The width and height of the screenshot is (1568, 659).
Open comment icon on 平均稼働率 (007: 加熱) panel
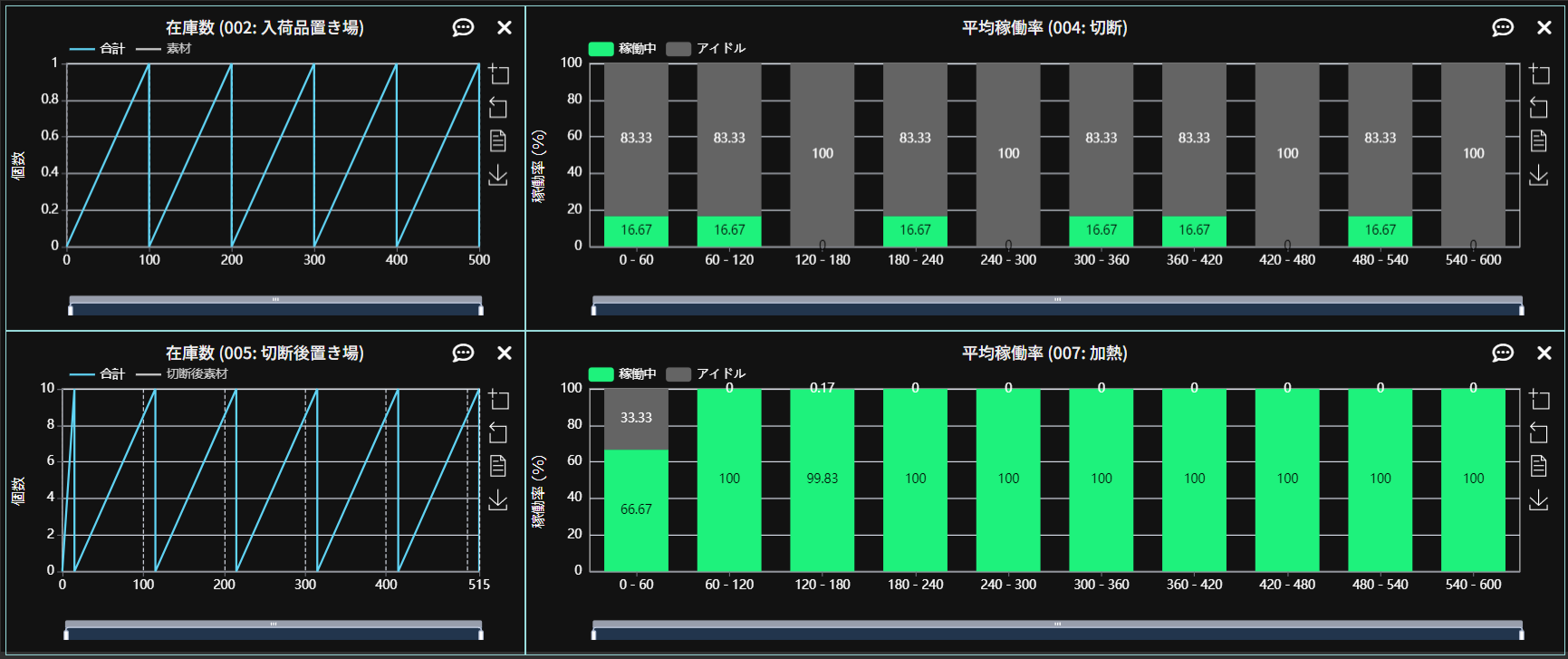(1503, 353)
